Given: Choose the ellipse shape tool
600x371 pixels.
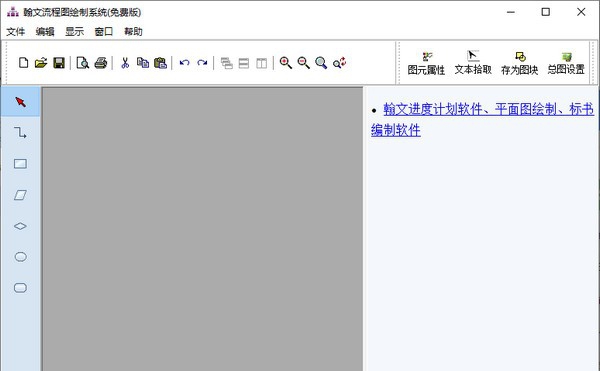Looking at the screenshot, I should tap(20, 257).
